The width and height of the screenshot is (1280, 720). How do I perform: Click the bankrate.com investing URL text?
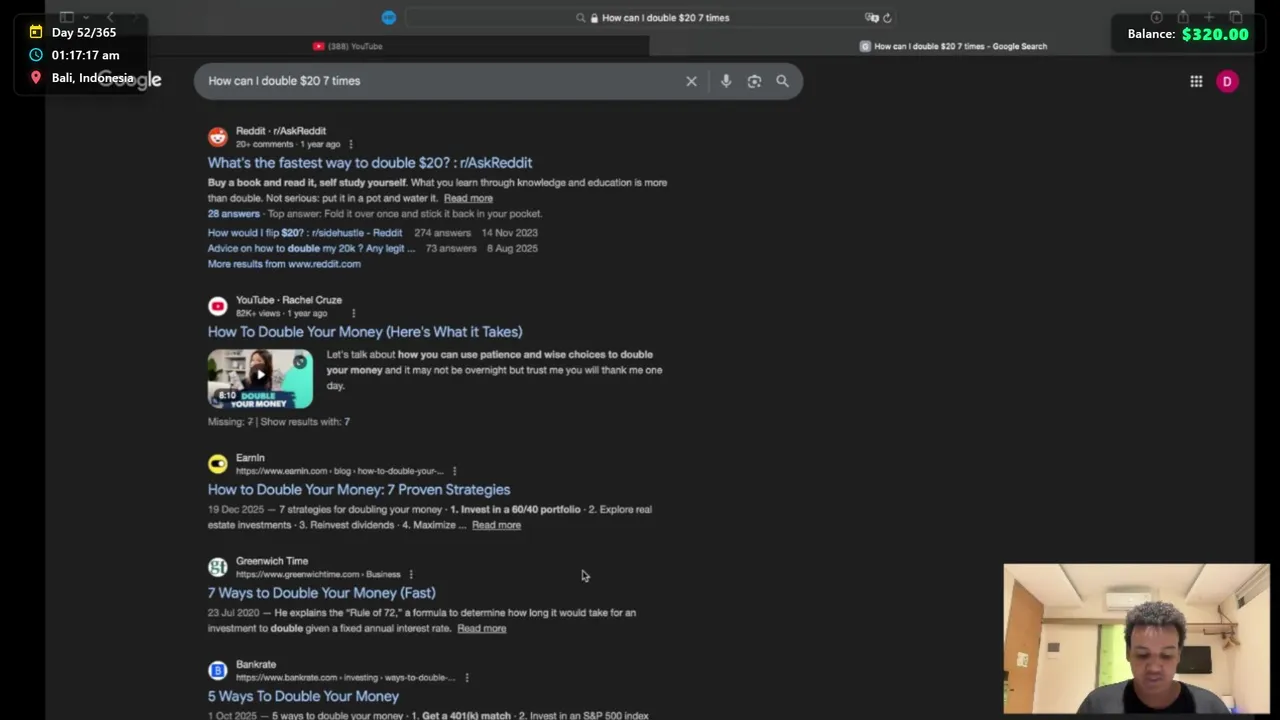click(346, 677)
